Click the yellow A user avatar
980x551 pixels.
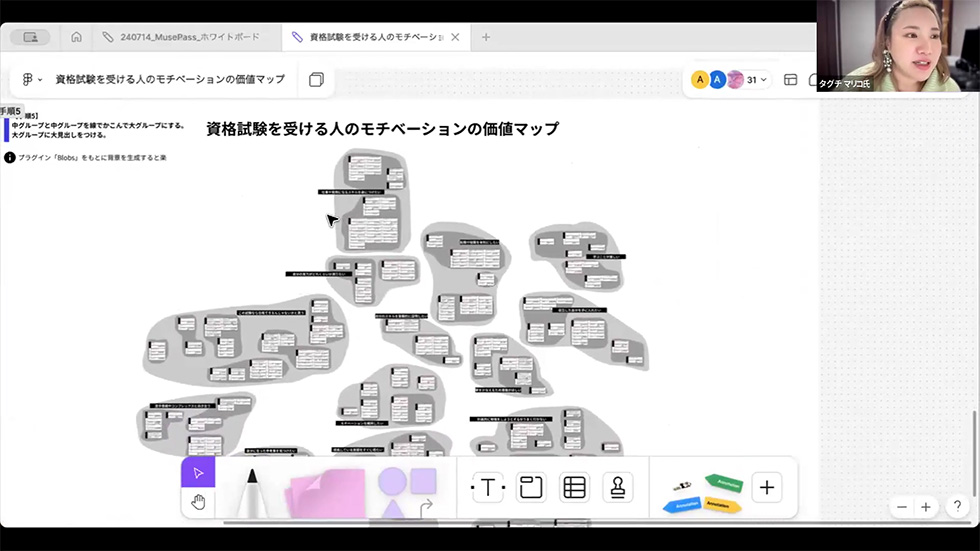(700, 79)
